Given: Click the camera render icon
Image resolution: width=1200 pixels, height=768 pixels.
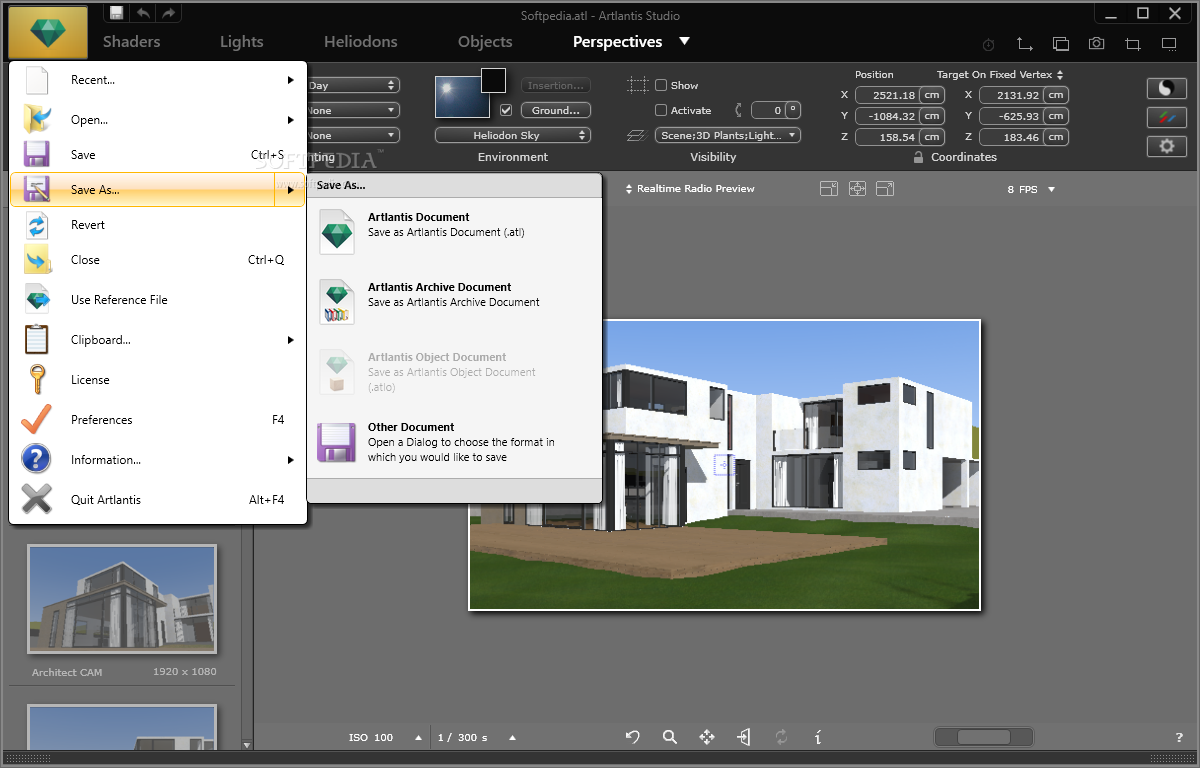Looking at the screenshot, I should pyautogui.click(x=1097, y=44).
